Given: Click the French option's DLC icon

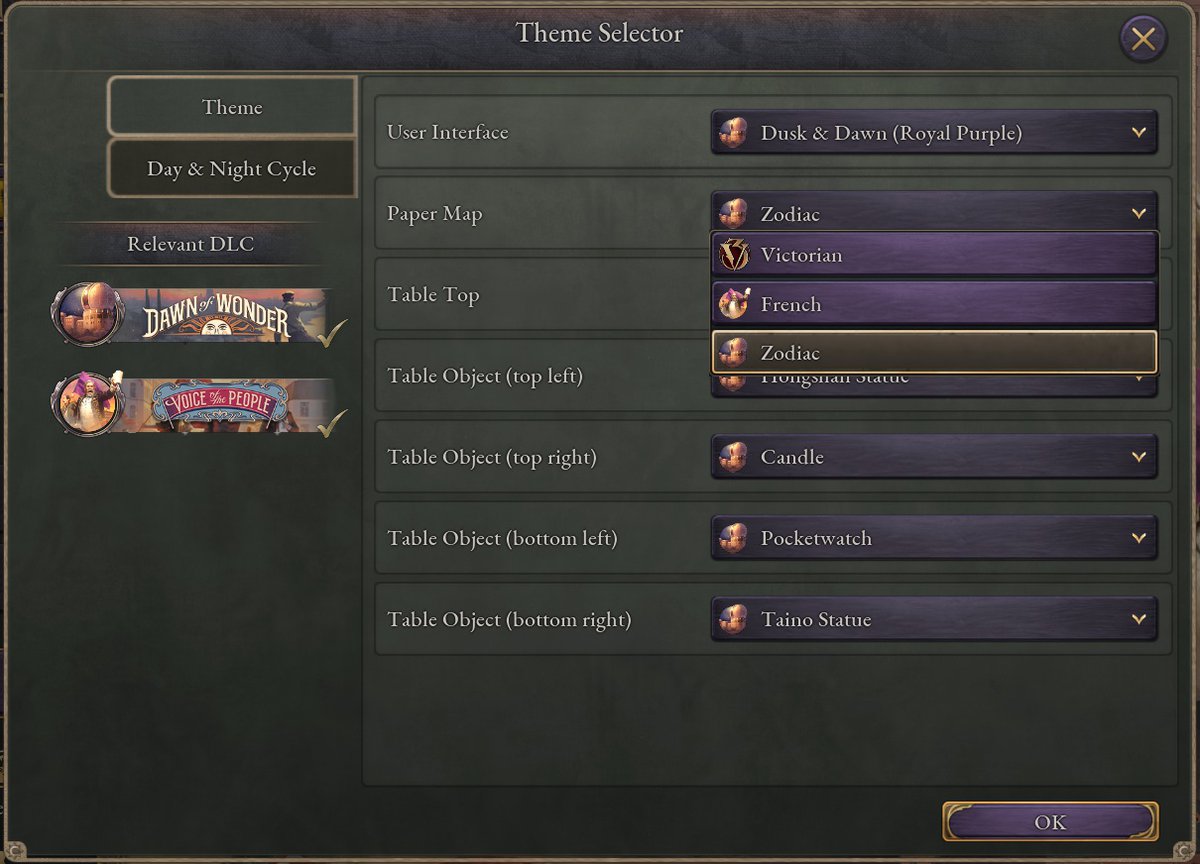Looking at the screenshot, I should (734, 304).
